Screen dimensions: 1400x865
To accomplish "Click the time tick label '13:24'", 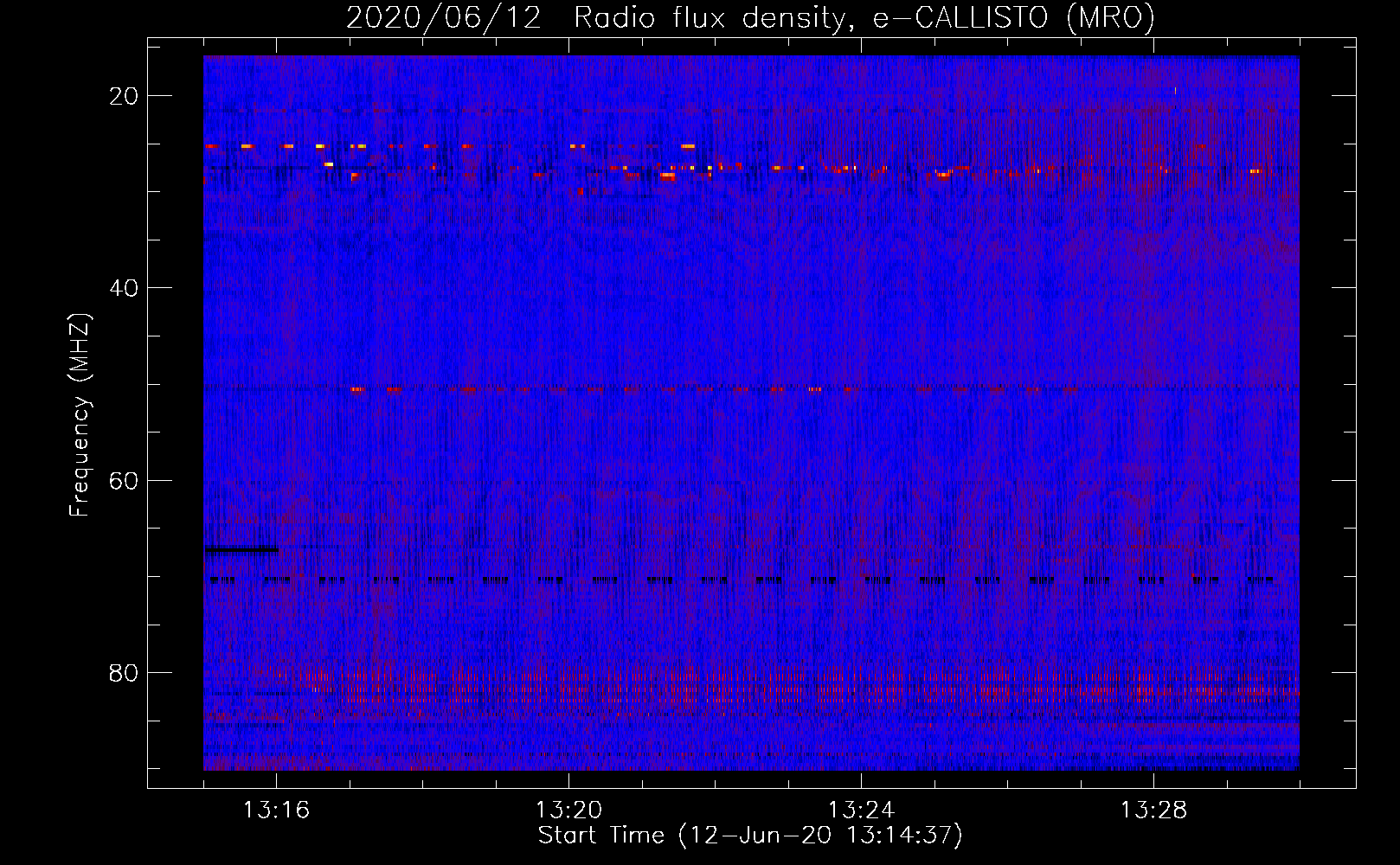I will point(861,811).
